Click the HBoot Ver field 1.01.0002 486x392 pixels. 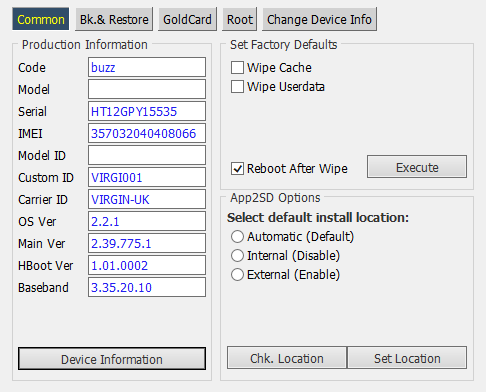(x=147, y=265)
